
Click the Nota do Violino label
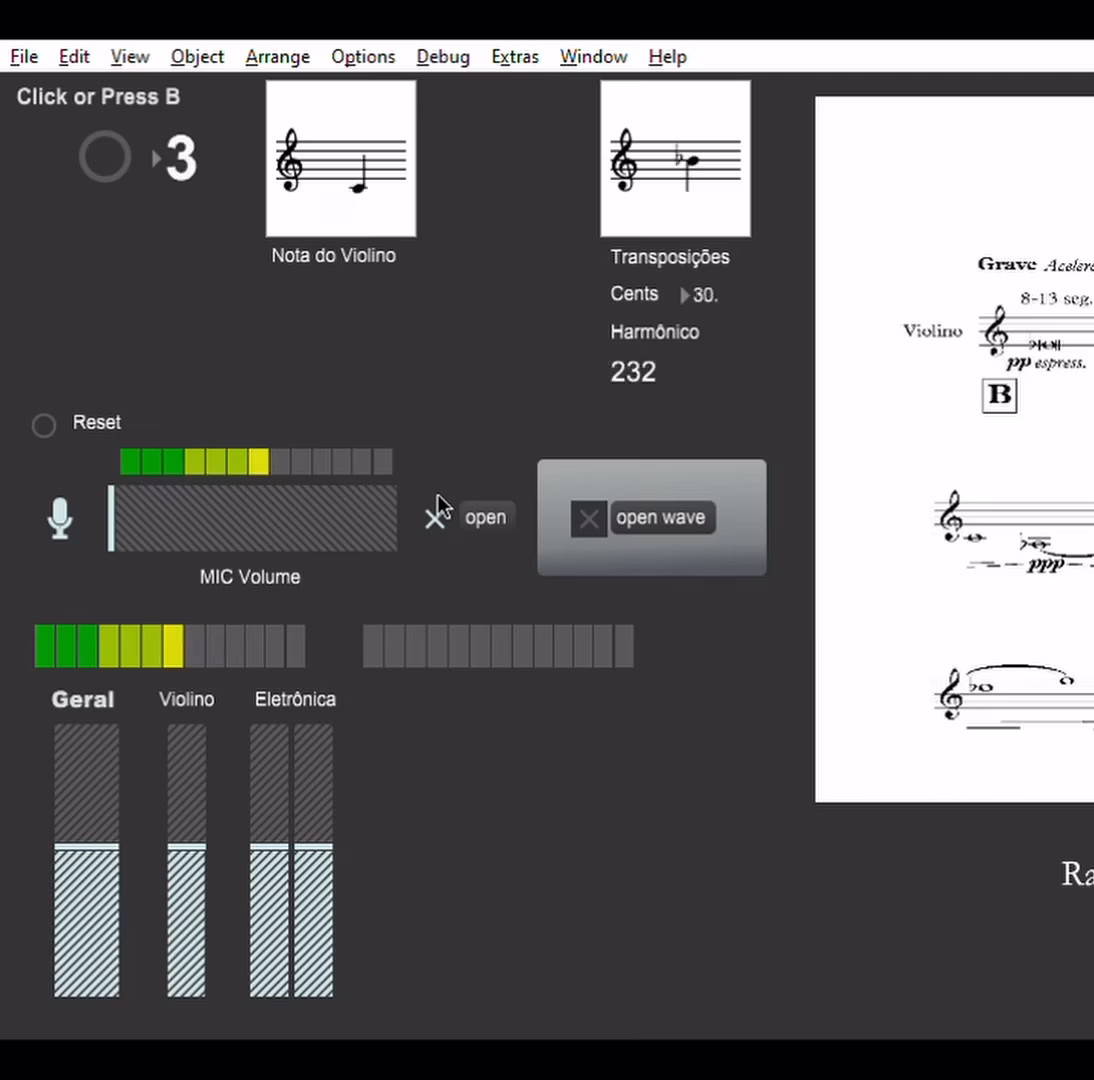334,255
